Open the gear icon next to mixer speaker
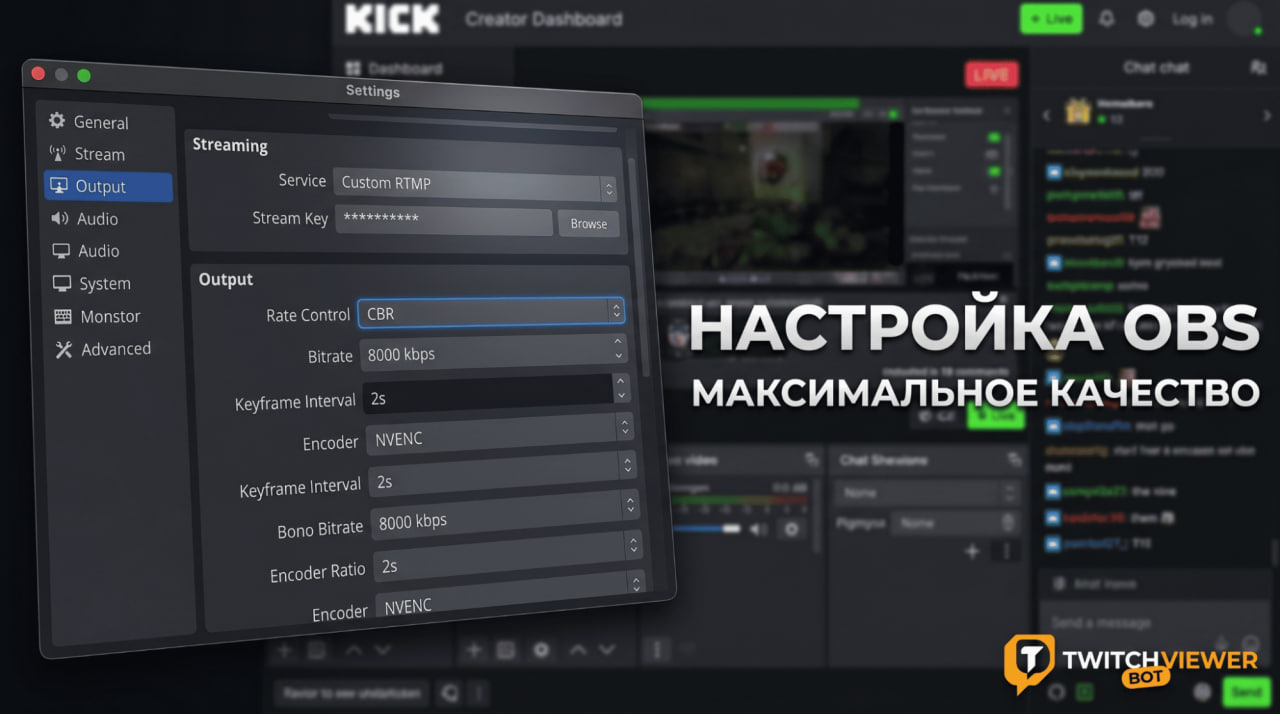 point(792,528)
